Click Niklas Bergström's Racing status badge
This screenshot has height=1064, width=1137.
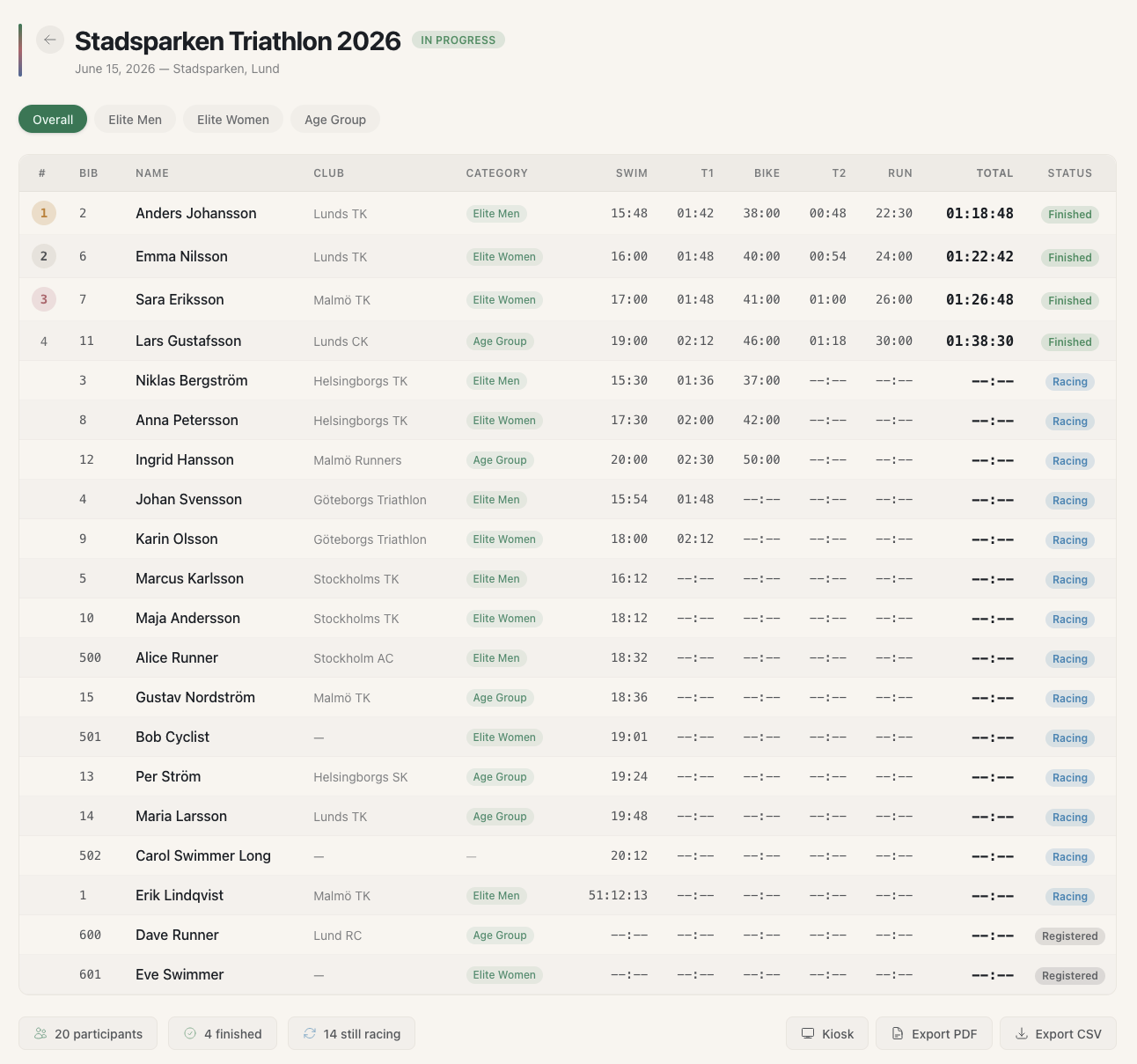point(1070,381)
